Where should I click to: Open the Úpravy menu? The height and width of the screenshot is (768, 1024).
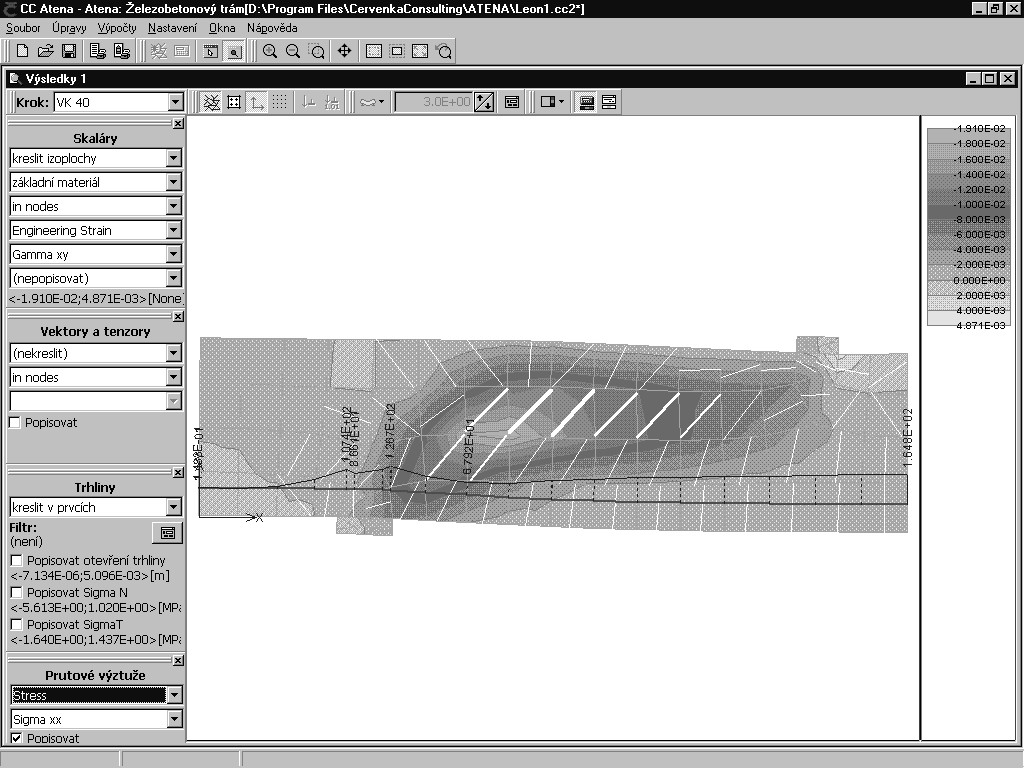click(69, 28)
